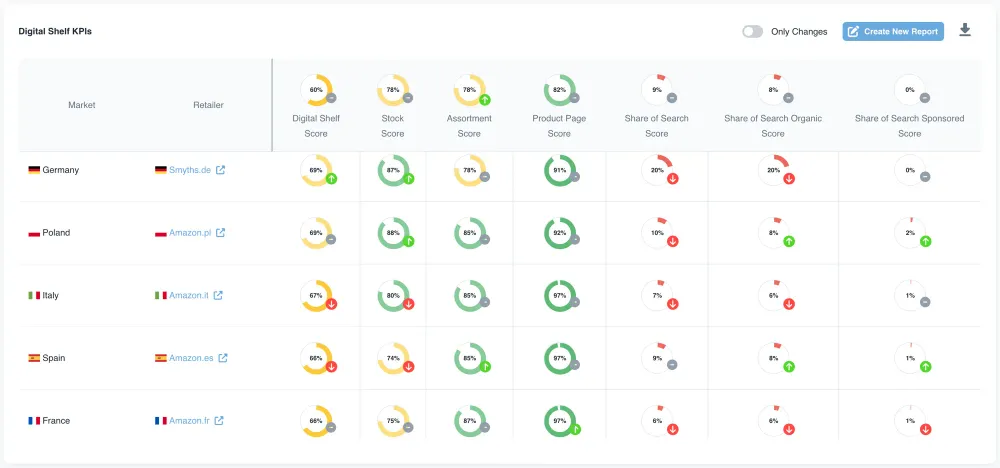Click Italy Stock Score 80% donut
1000x468 pixels.
393,296
